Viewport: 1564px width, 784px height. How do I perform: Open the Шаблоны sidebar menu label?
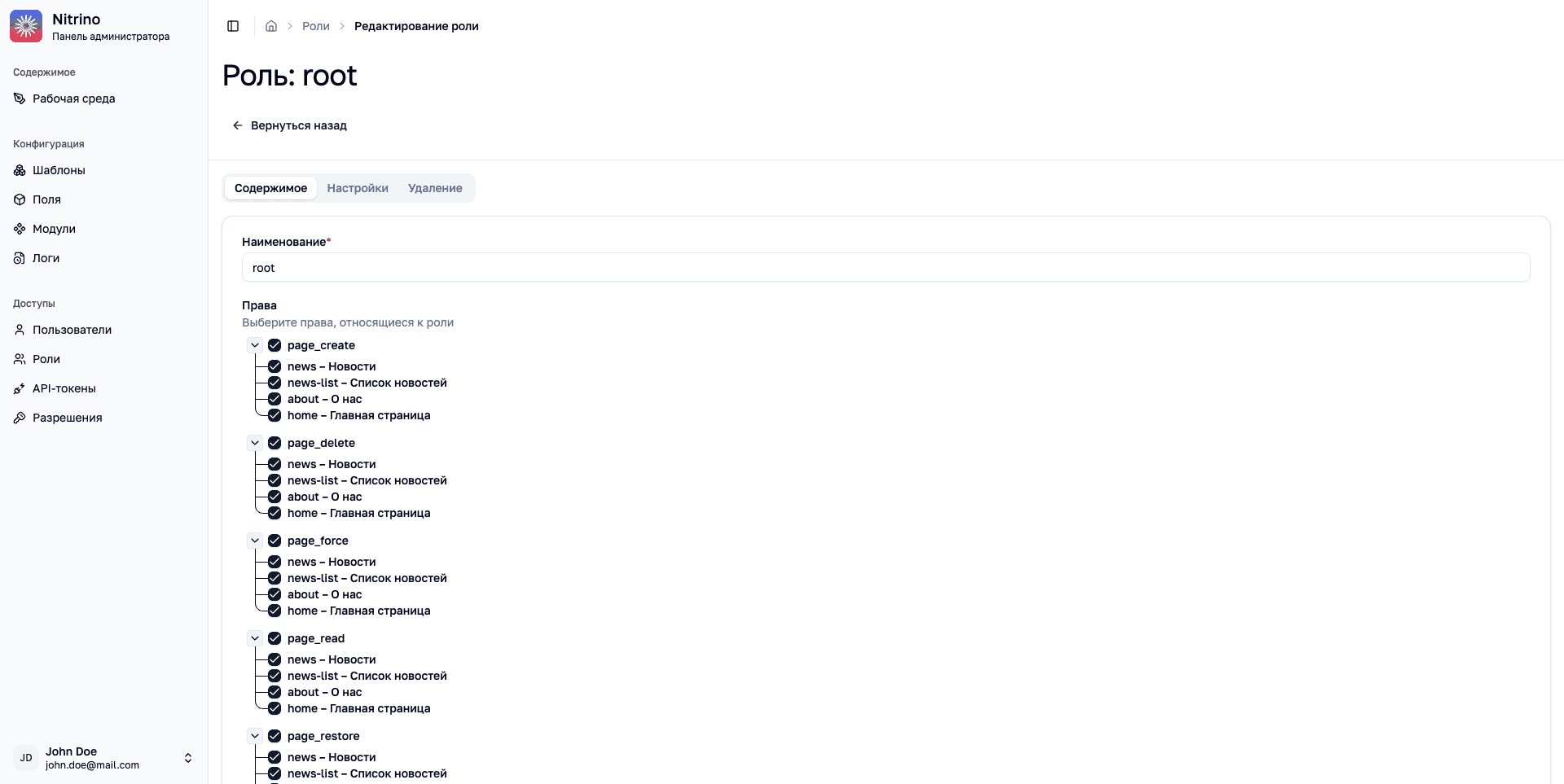coord(59,170)
